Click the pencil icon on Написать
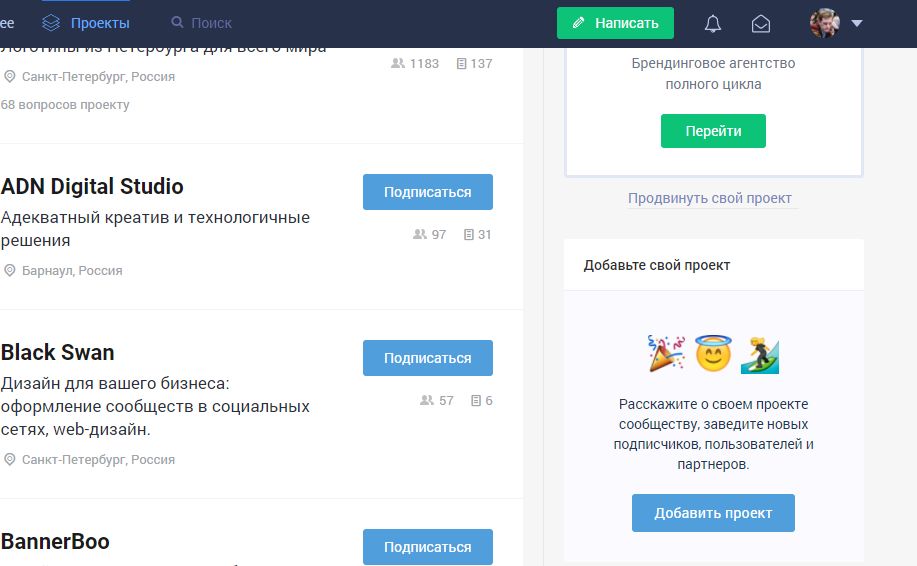Image resolution: width=917 pixels, height=566 pixels. coord(578,23)
